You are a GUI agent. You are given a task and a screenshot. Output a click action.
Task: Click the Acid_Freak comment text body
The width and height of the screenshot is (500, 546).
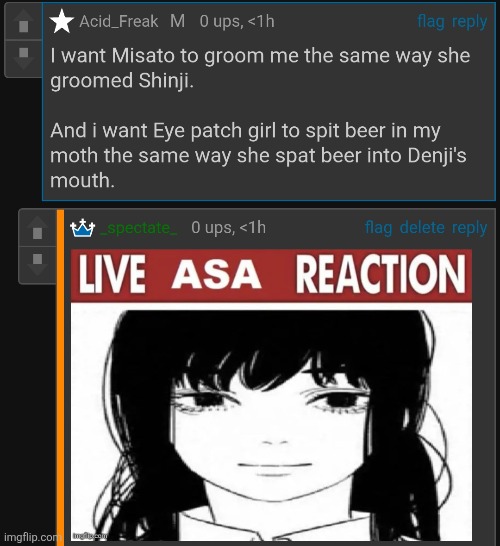coord(260,118)
